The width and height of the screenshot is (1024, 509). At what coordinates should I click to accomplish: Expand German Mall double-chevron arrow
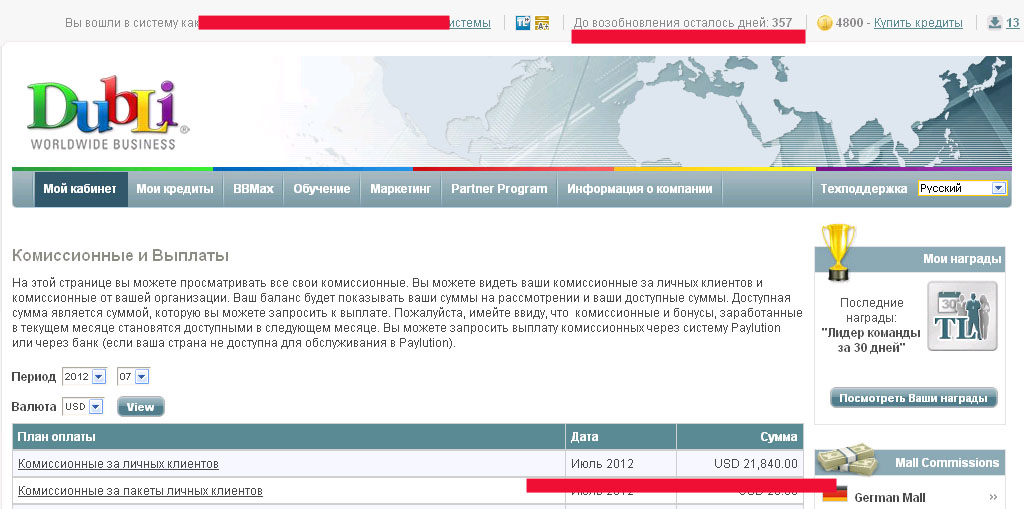[993, 497]
